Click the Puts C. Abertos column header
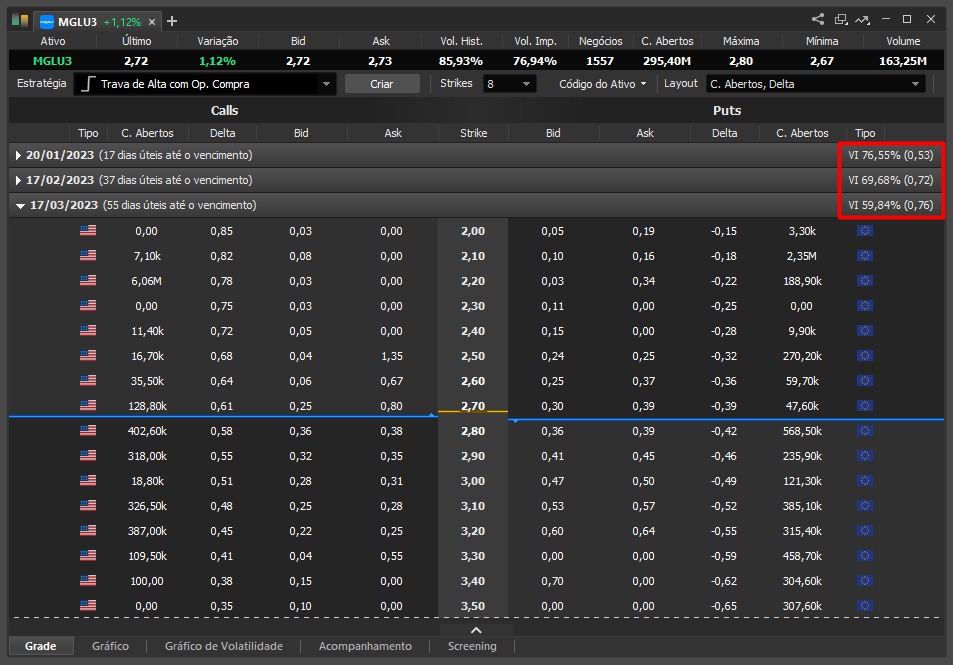953x665 pixels. [x=802, y=133]
